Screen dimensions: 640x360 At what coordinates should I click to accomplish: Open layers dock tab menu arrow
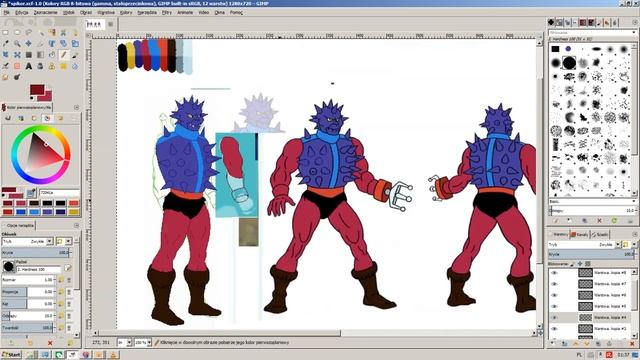pyautogui.click(x=634, y=234)
